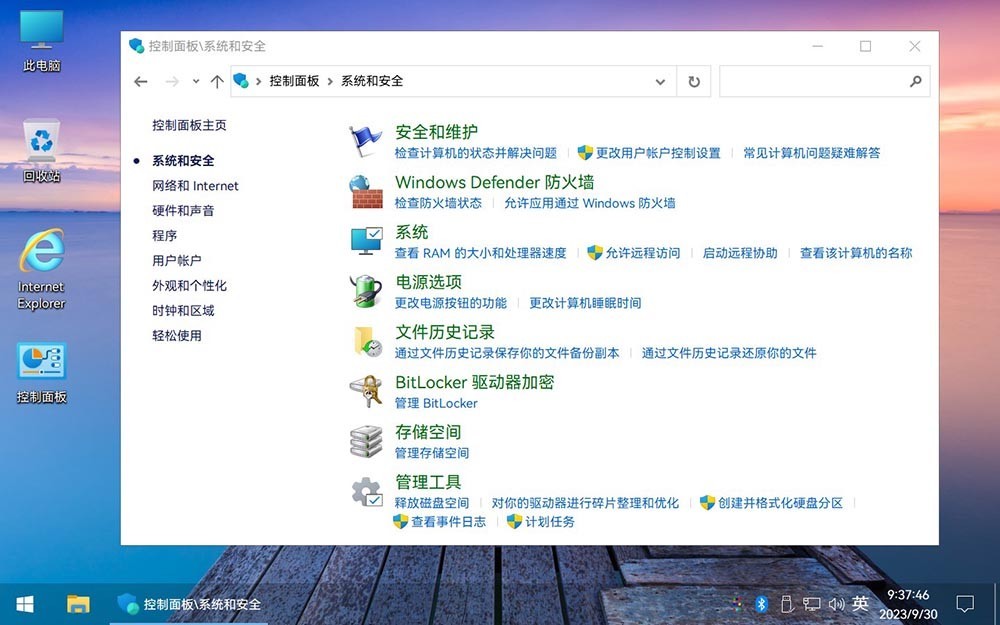Refresh the page with the refresh icon
1000x625 pixels.
click(x=694, y=81)
